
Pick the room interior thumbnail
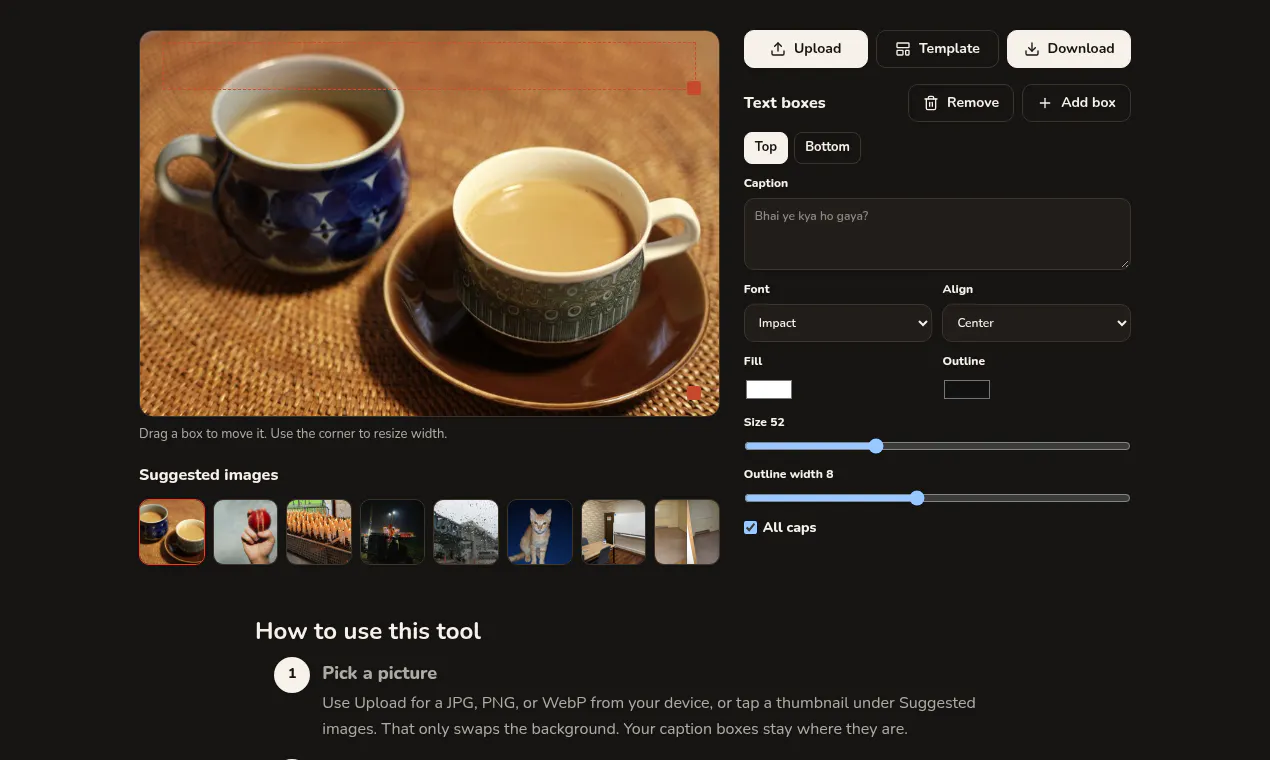click(x=613, y=532)
